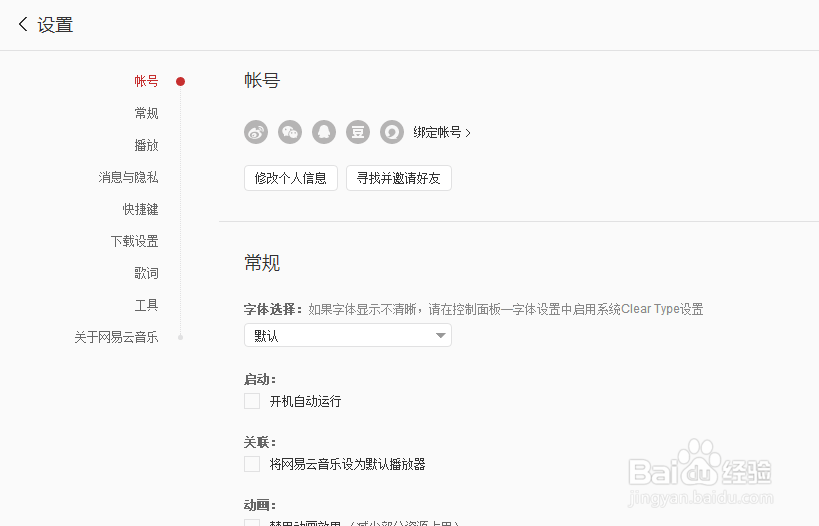Select 工具 in the settings sidebar
Screen dimensions: 819x526
(146, 305)
